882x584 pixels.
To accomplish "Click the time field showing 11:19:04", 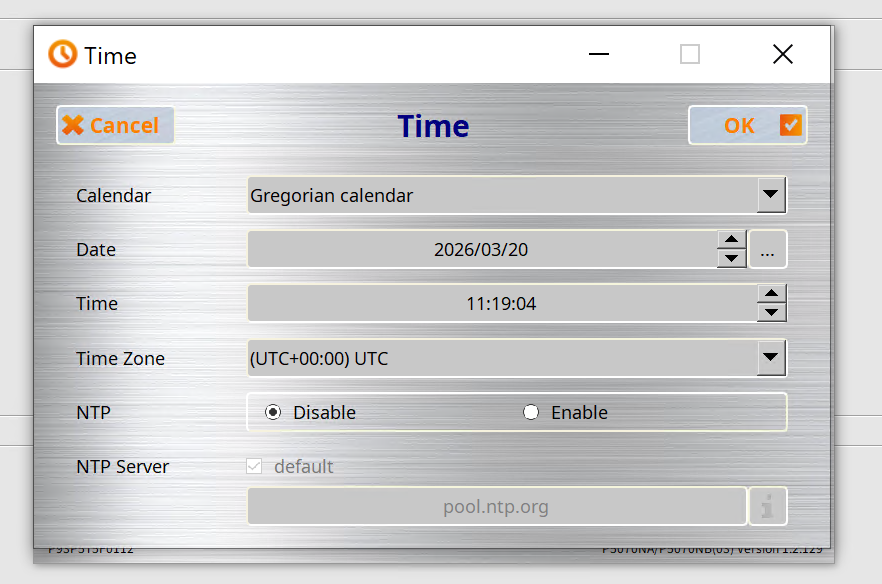I will point(501,304).
